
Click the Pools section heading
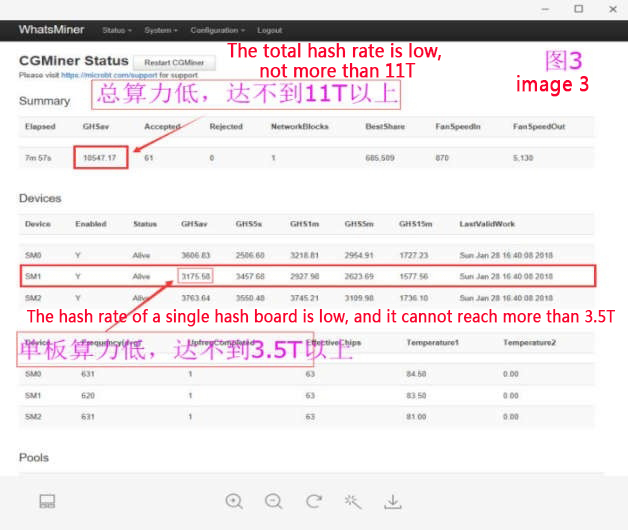(35, 457)
